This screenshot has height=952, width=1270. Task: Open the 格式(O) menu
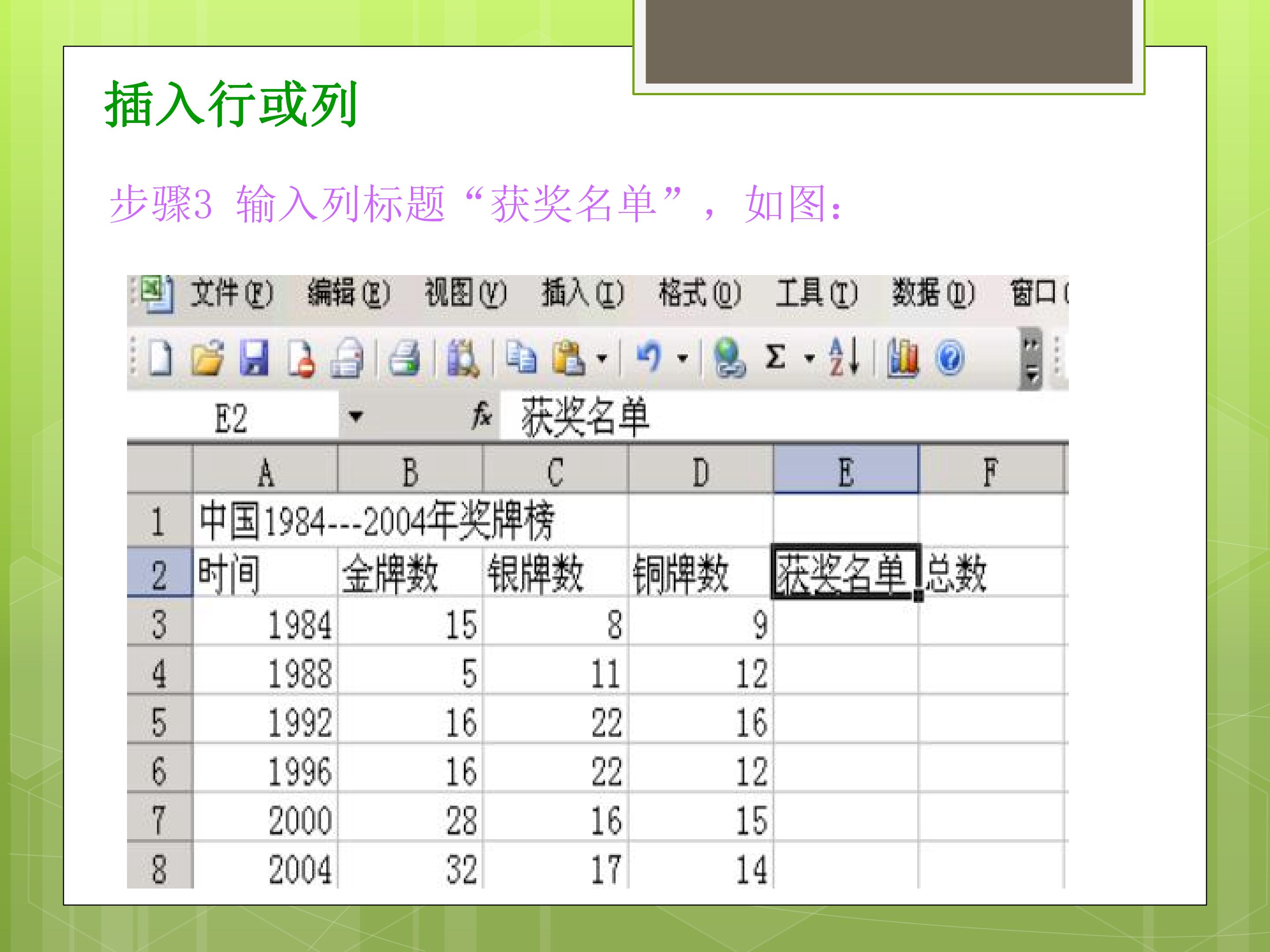point(700,293)
